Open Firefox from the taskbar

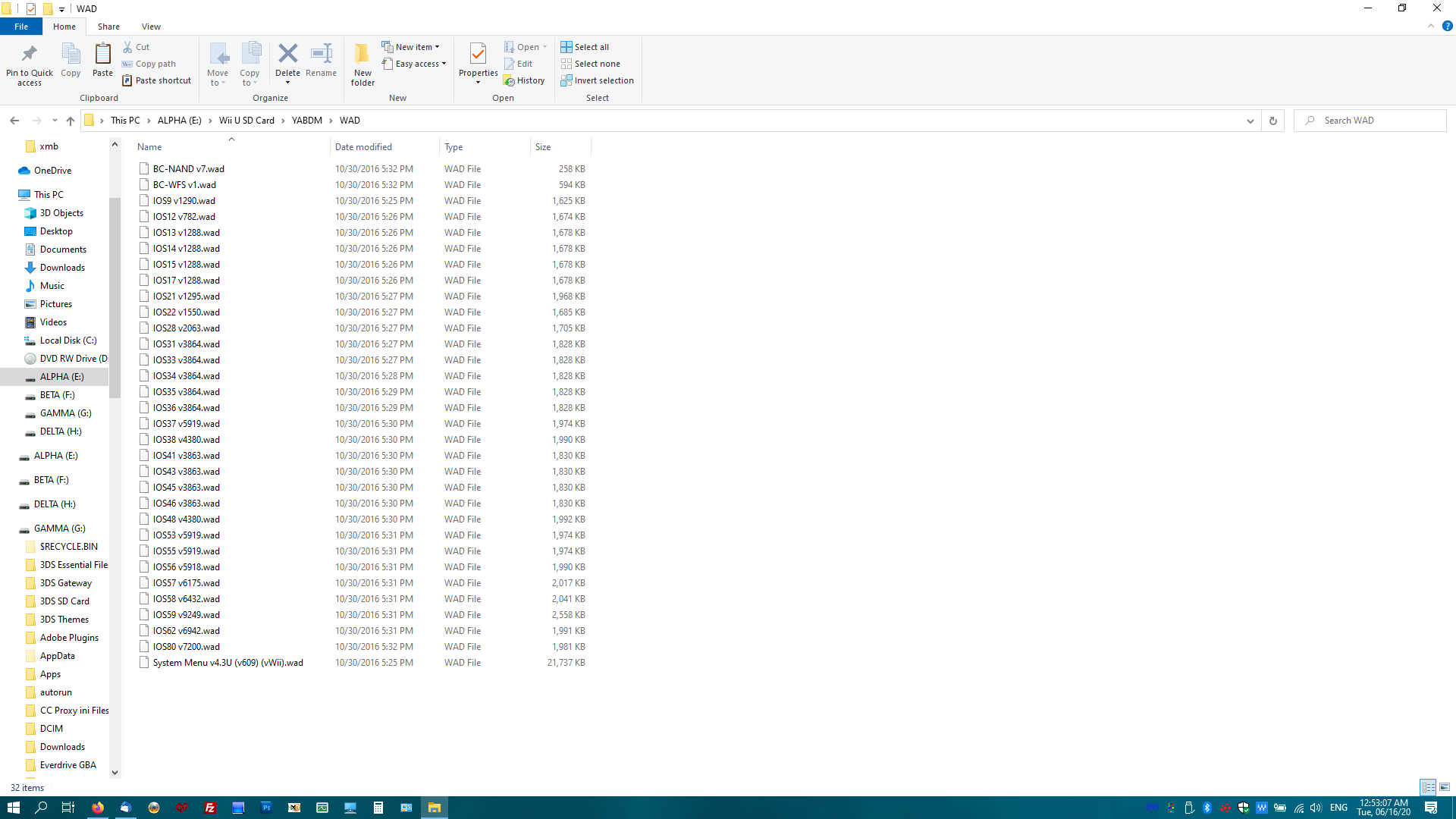click(98, 808)
